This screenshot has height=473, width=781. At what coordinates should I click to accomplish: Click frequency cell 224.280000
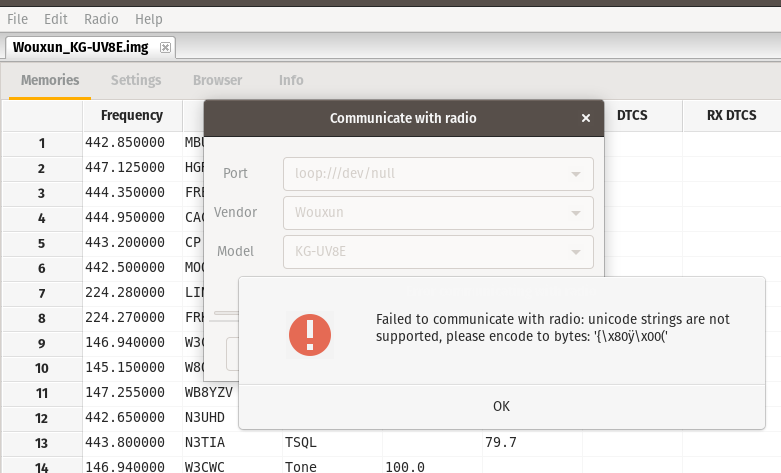[132, 293]
